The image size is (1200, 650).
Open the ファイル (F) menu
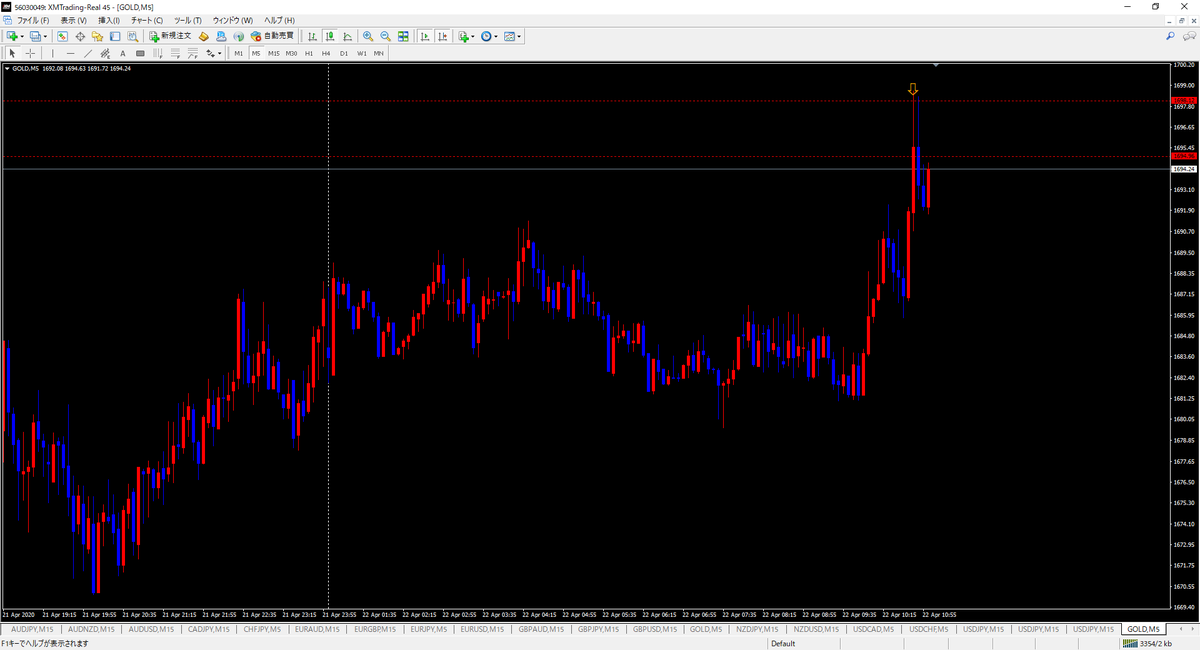click(33, 20)
